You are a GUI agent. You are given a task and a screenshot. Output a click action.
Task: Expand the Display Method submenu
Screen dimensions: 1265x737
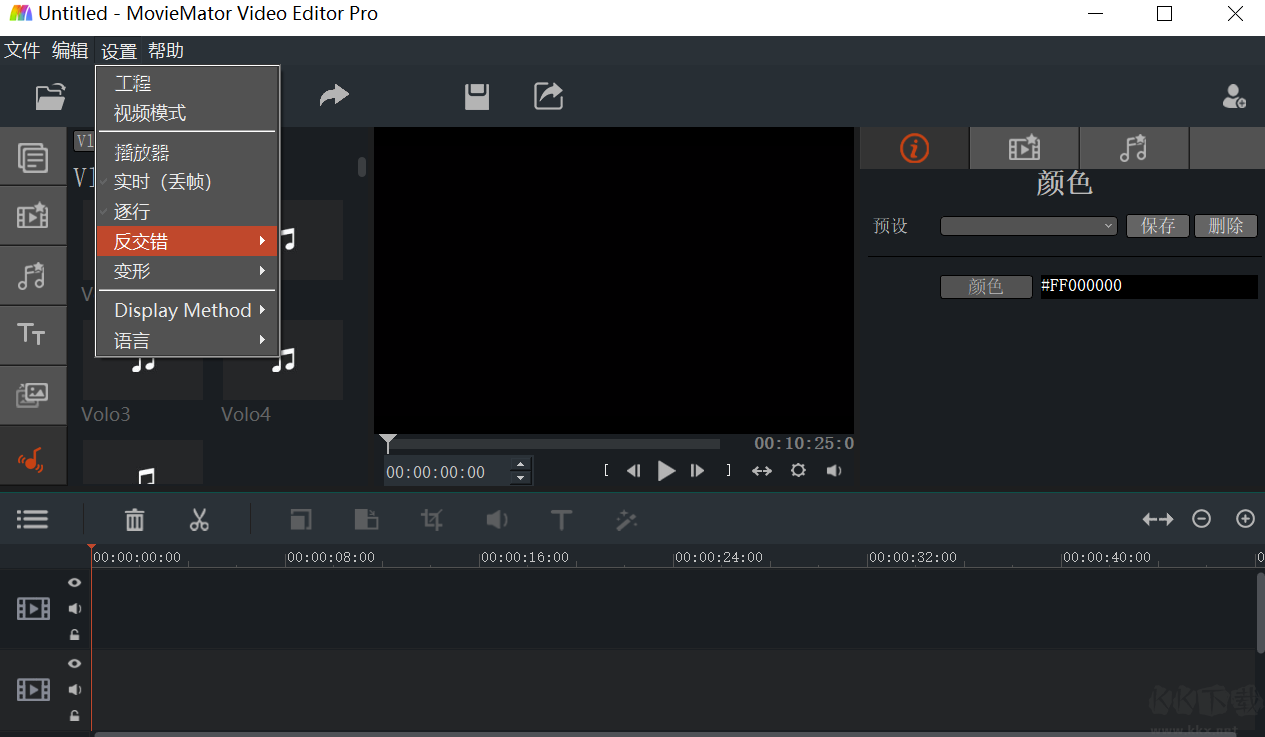click(x=187, y=310)
